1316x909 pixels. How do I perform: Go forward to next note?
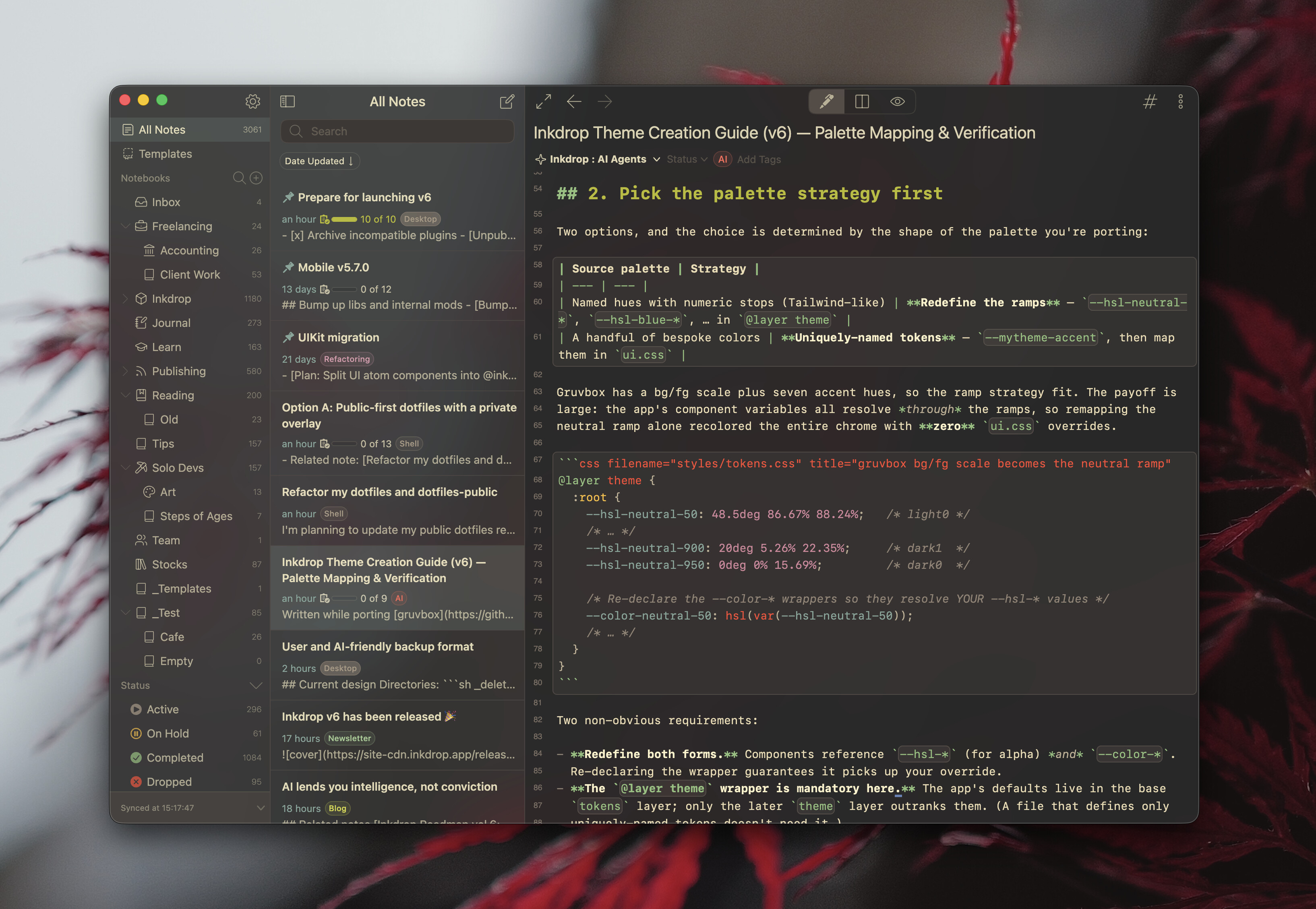coord(605,101)
